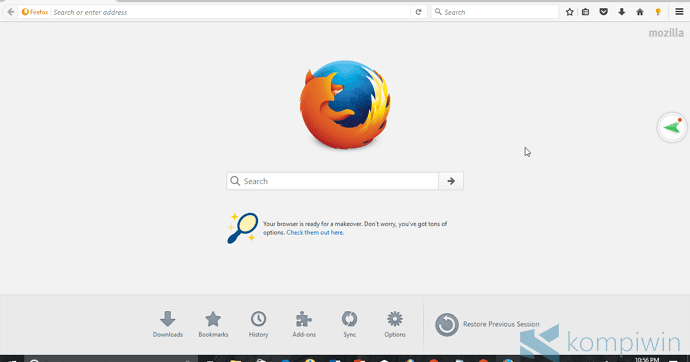Click the Back arrow button
This screenshot has width=690, height=362.
click(11, 12)
